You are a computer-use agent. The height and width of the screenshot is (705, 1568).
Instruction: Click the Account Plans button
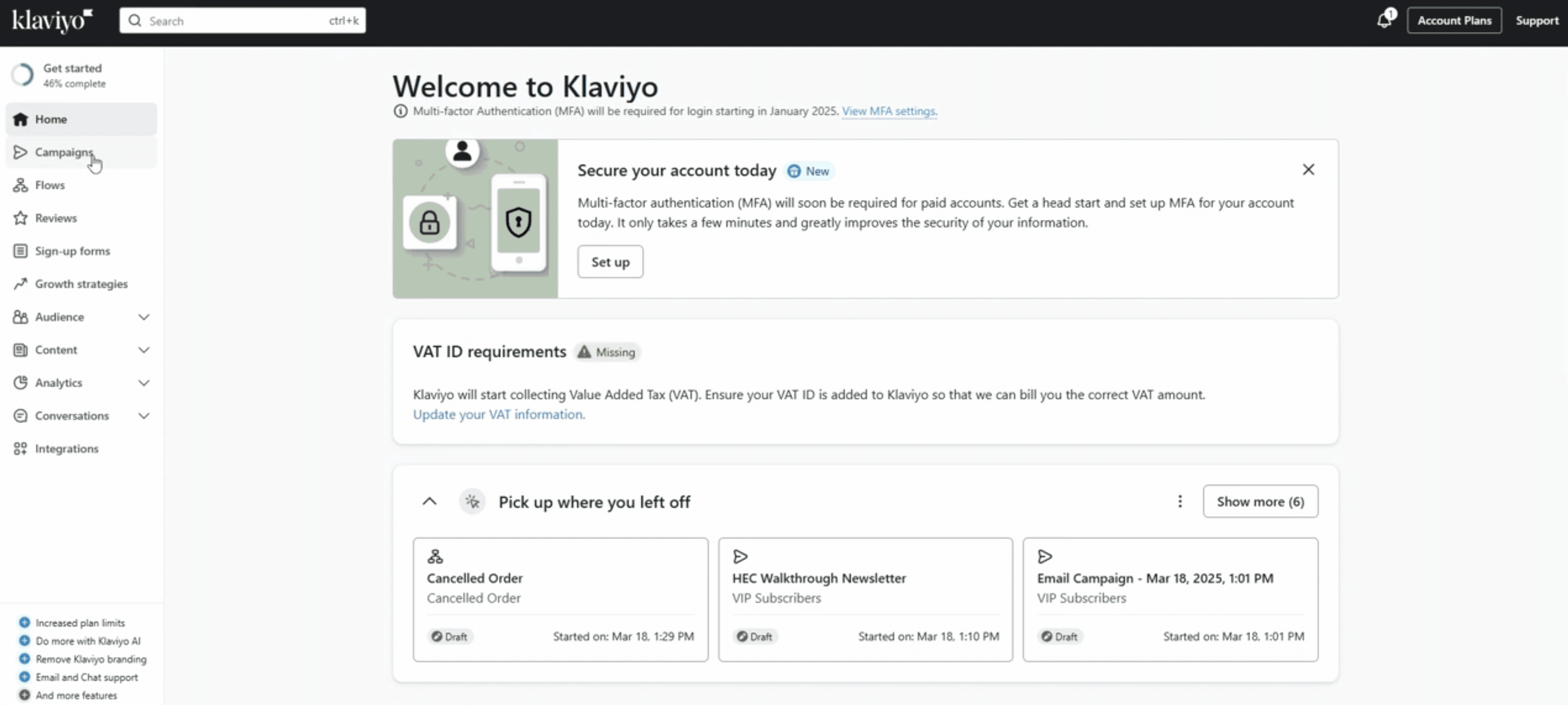pos(1454,20)
